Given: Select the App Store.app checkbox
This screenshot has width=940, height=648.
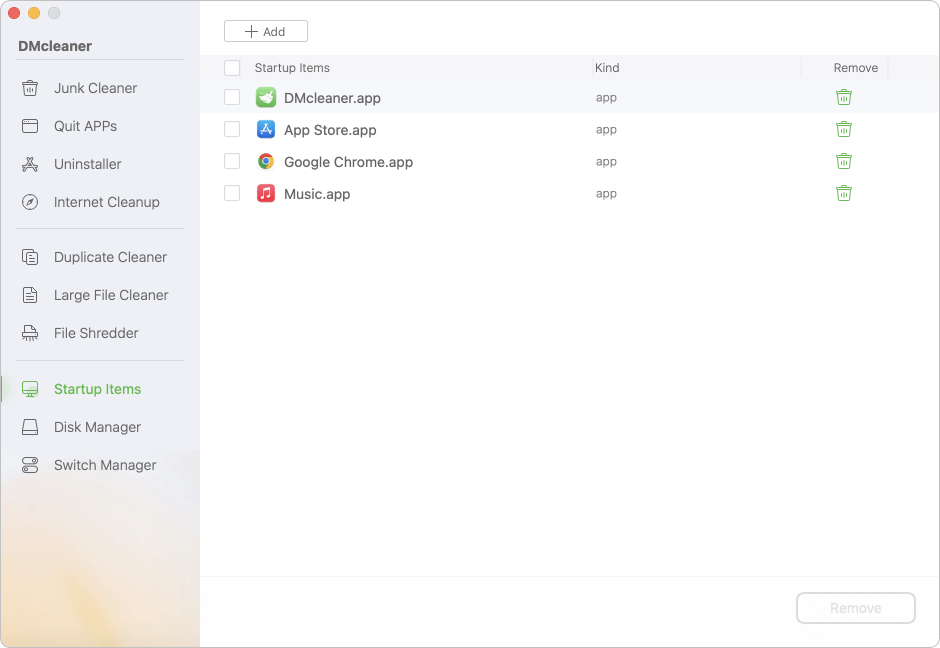Looking at the screenshot, I should (x=232, y=129).
